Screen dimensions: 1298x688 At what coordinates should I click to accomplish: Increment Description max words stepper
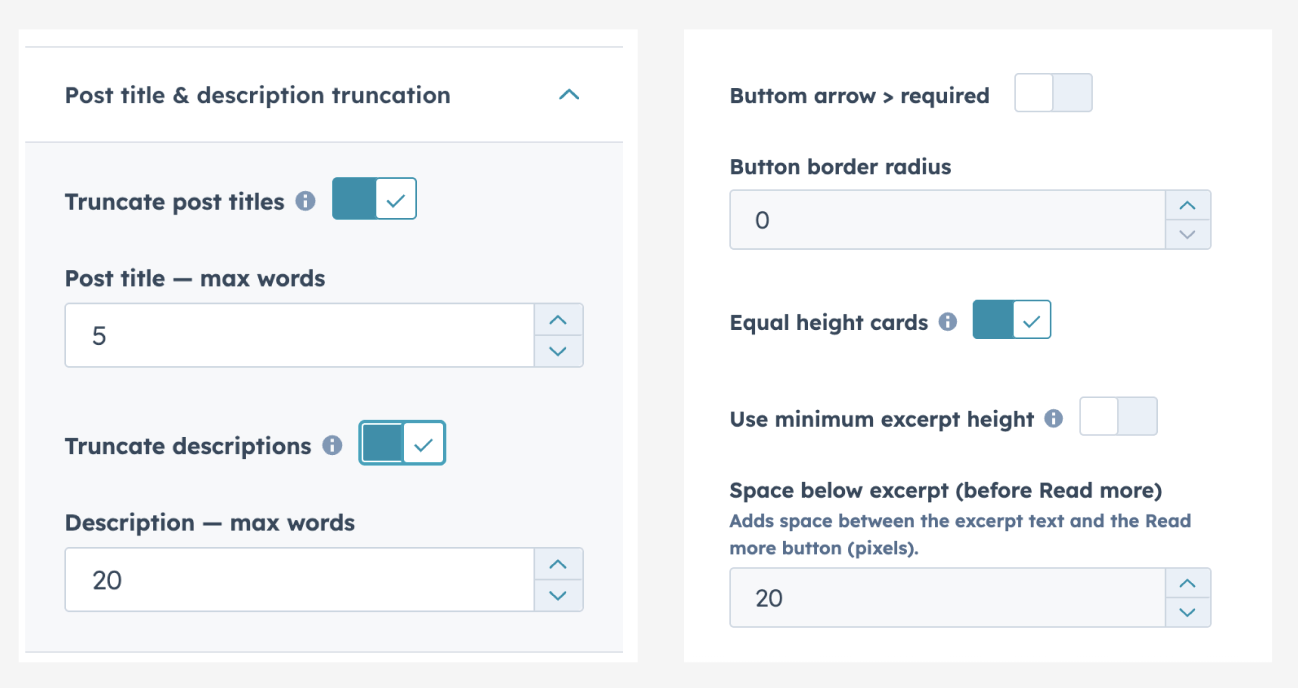point(559,565)
